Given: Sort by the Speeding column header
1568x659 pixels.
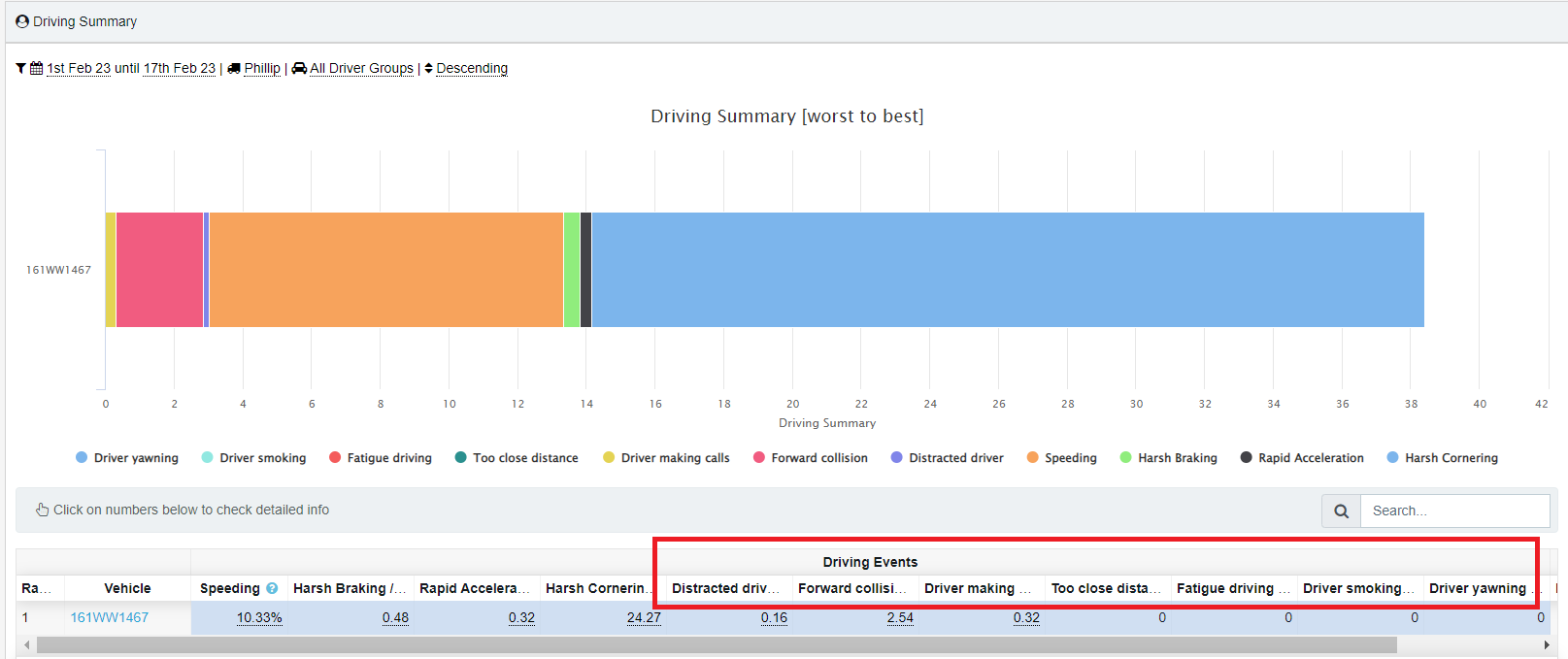Looking at the screenshot, I should [x=230, y=588].
